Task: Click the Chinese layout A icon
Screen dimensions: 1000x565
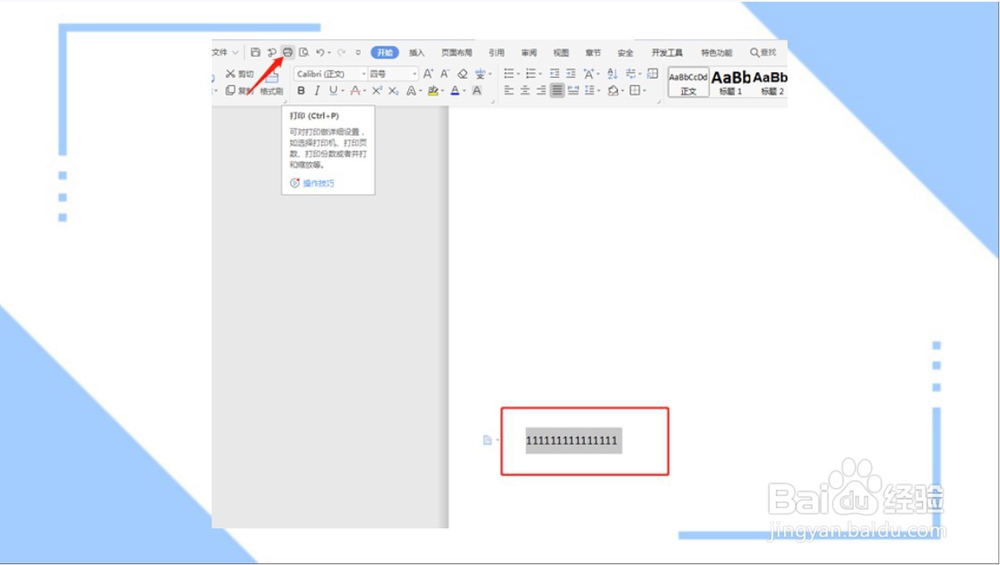Action: 589,74
